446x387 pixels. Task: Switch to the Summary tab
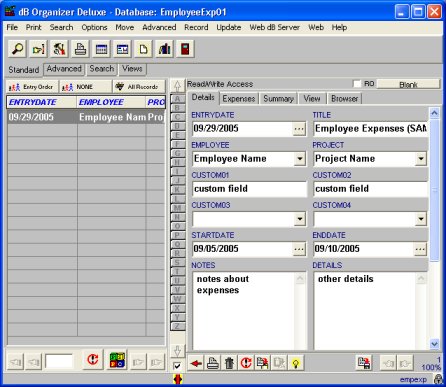(279, 99)
